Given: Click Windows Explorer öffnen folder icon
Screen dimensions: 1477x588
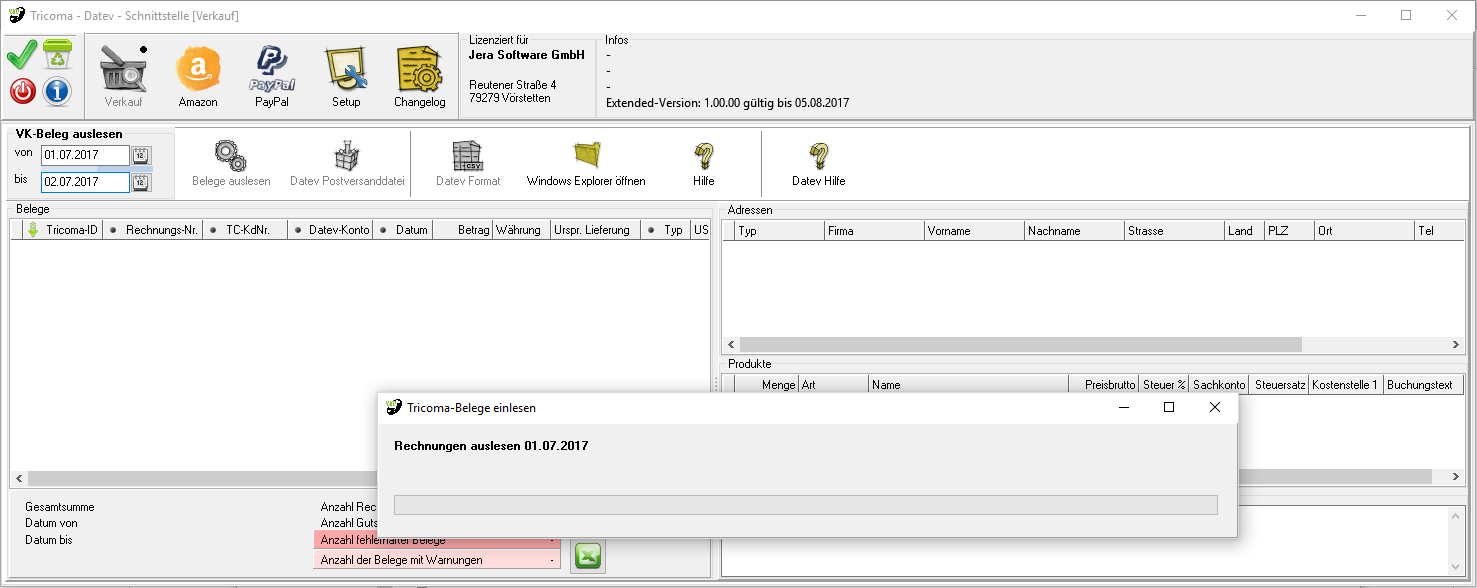Looking at the screenshot, I should pos(586,156).
